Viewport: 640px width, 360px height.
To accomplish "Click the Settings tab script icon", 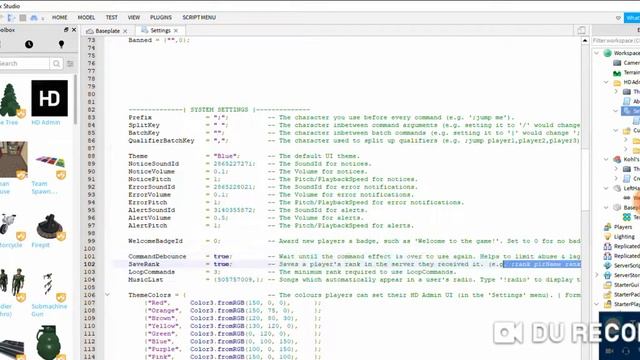I will [x=144, y=30].
